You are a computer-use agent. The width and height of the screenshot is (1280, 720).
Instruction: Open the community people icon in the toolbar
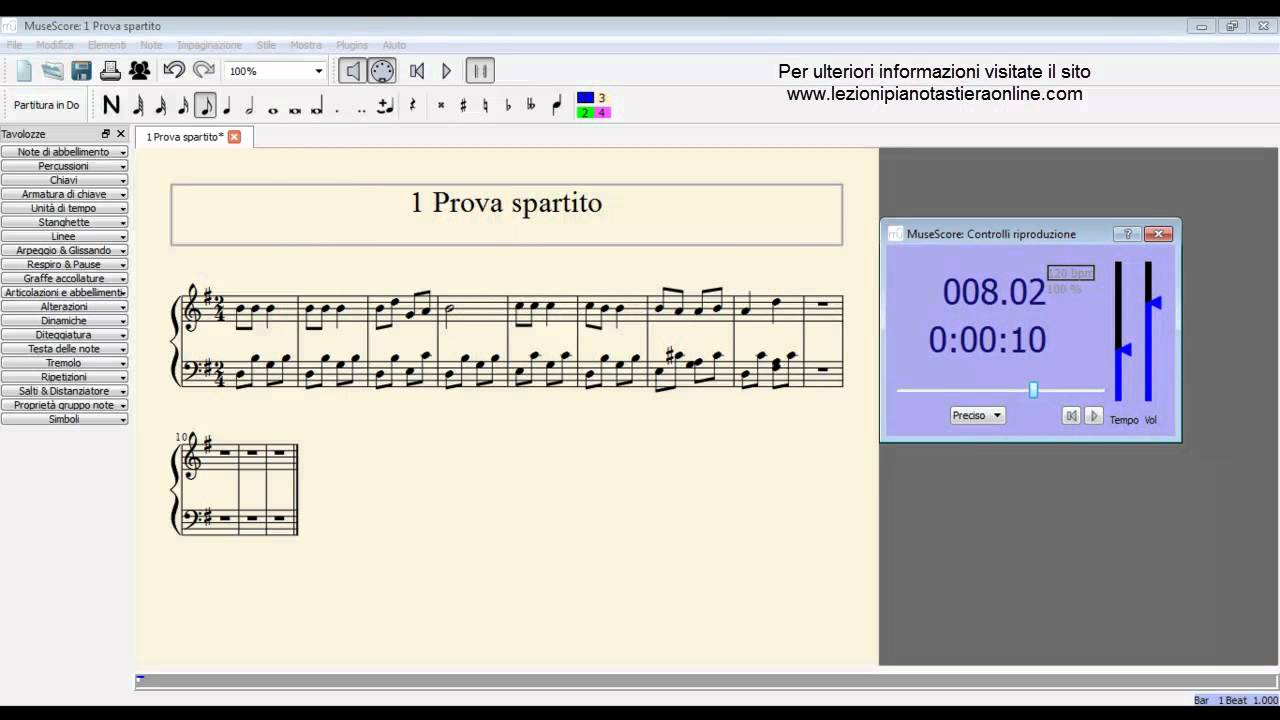pos(139,71)
